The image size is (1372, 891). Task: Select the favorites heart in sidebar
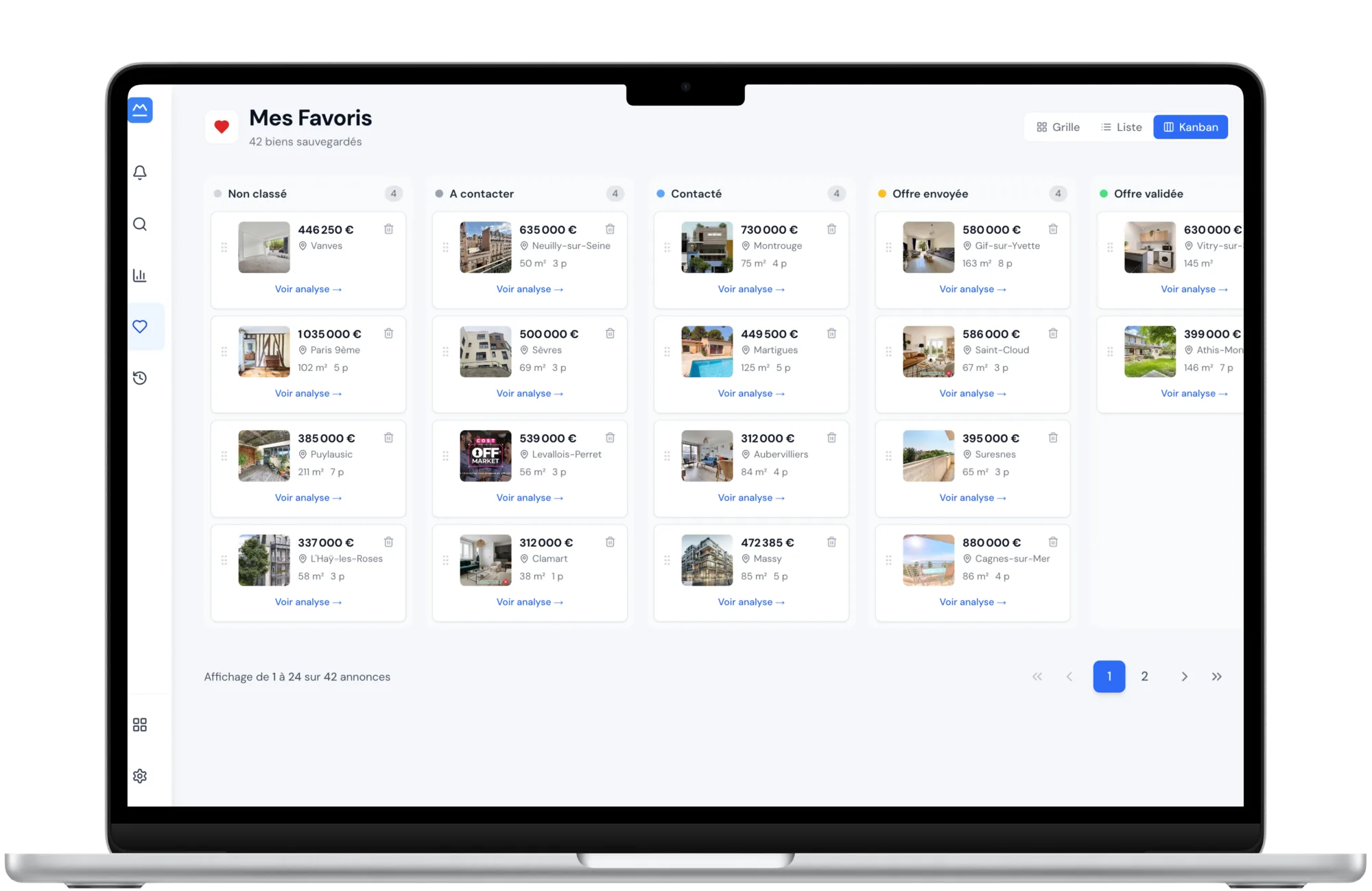[x=140, y=326]
